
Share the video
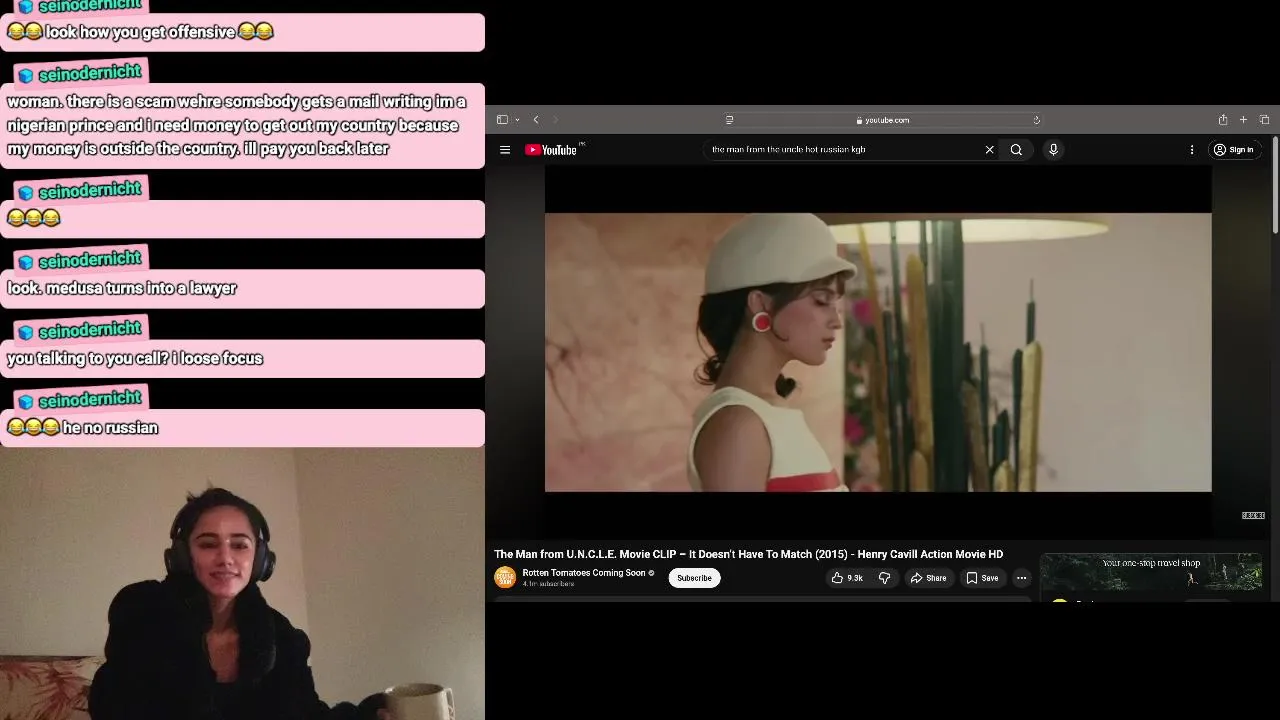point(928,578)
